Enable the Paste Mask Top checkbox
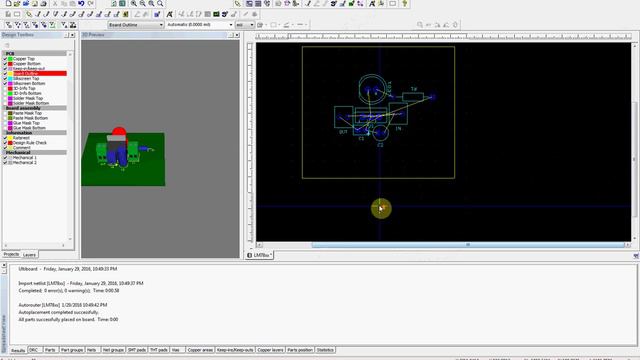640x360 pixels. 5,113
